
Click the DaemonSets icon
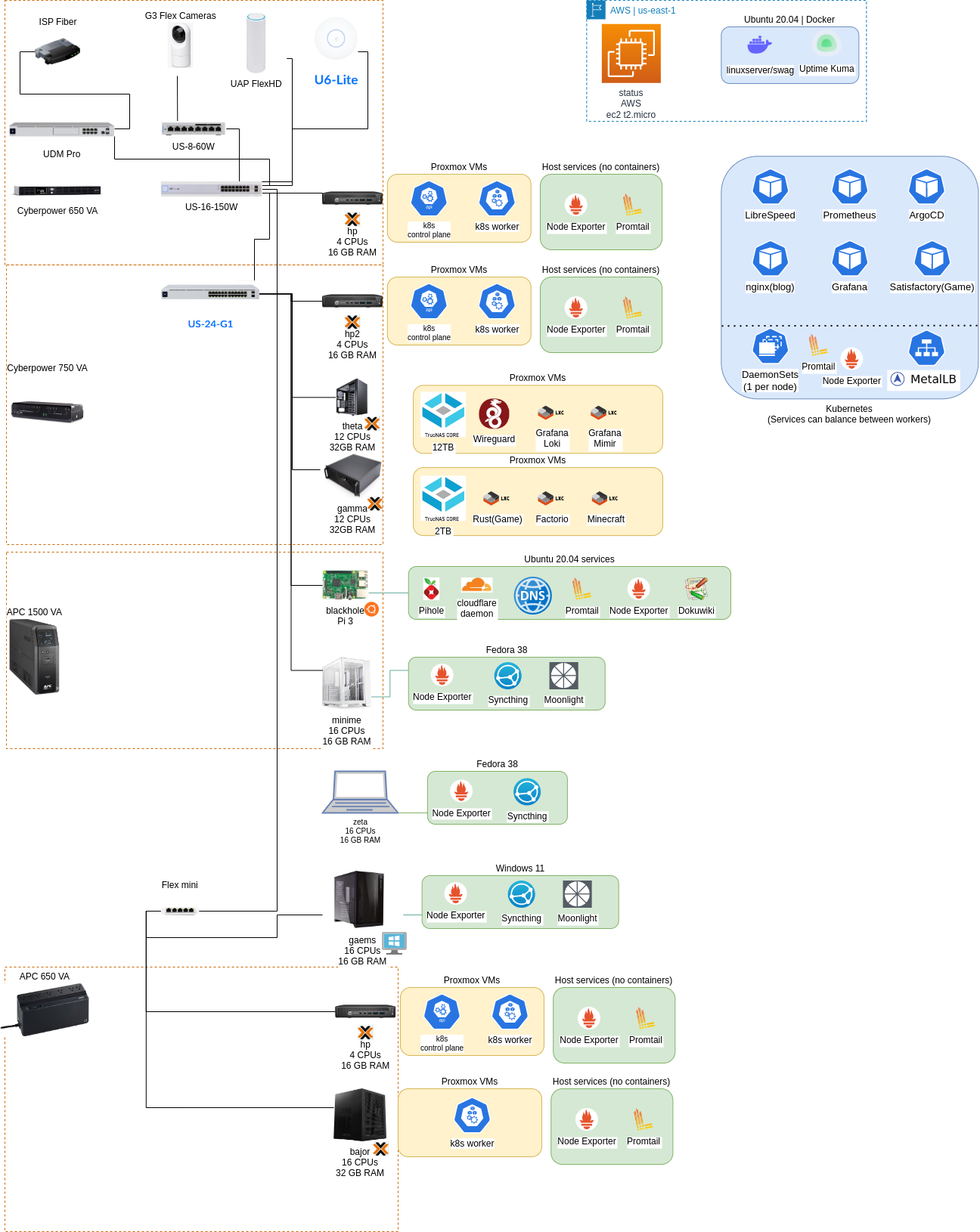click(770, 347)
